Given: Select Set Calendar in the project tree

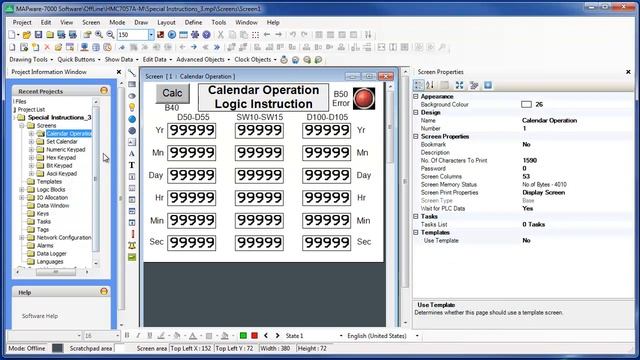Looking at the screenshot, I should (x=62, y=141).
